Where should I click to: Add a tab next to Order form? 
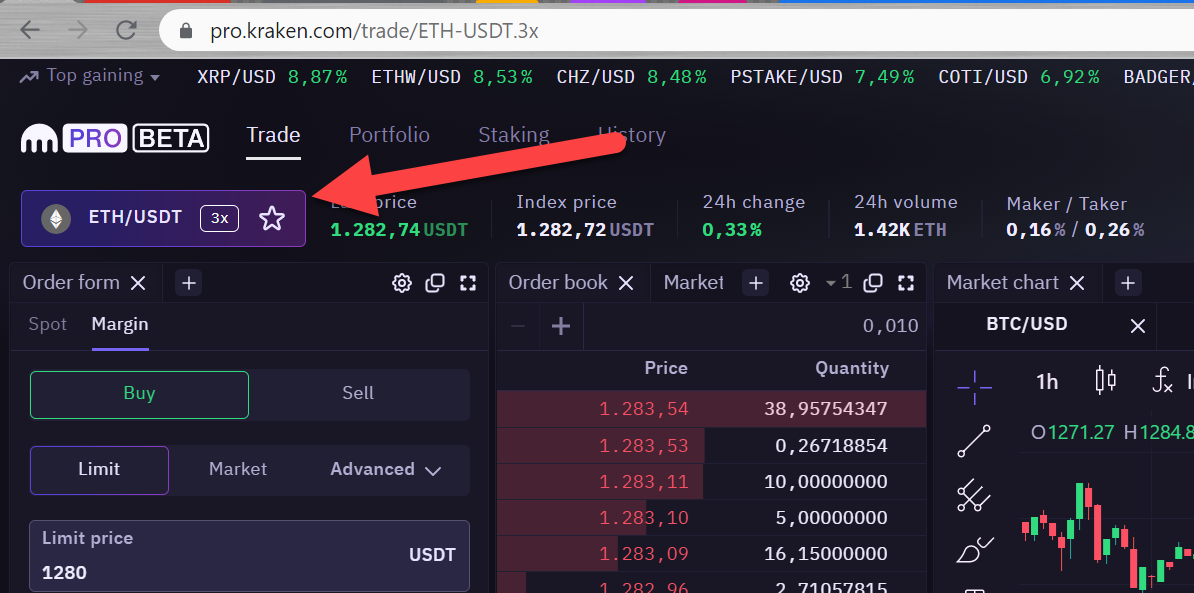point(189,283)
